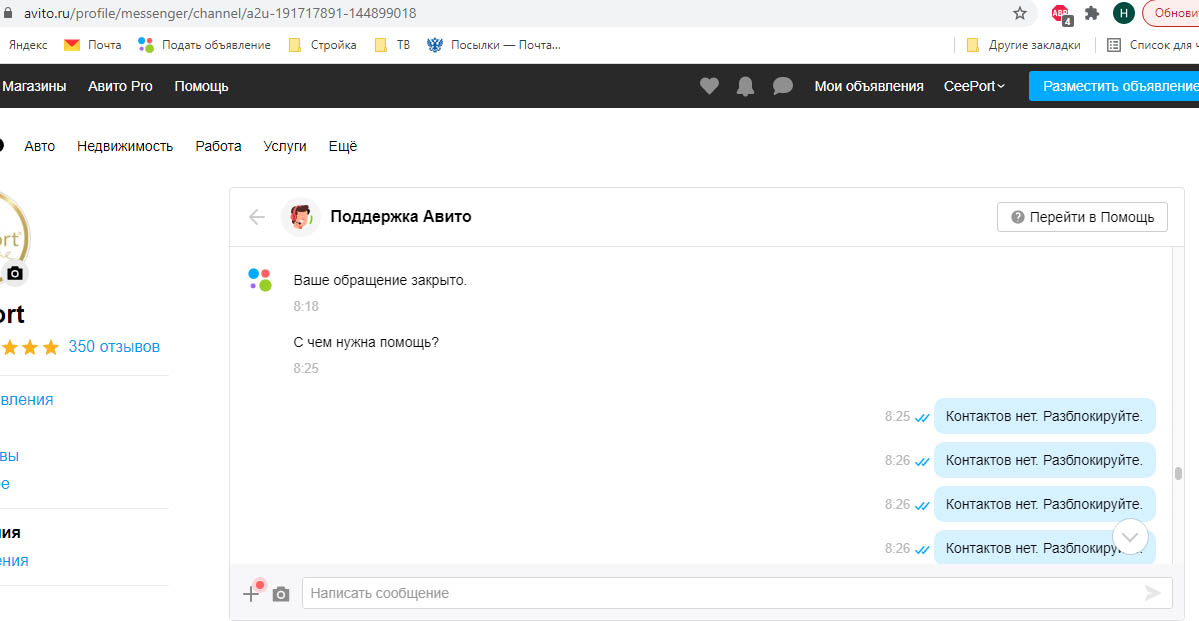Click the 8:18 message timestamp
Screen dimensions: 1199x621
(x=306, y=307)
